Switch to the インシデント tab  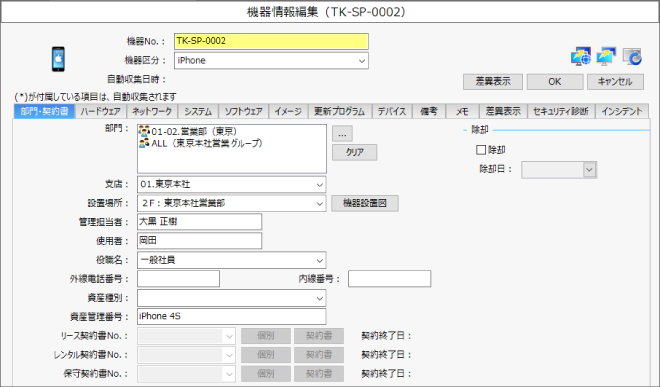pyautogui.click(x=622, y=111)
